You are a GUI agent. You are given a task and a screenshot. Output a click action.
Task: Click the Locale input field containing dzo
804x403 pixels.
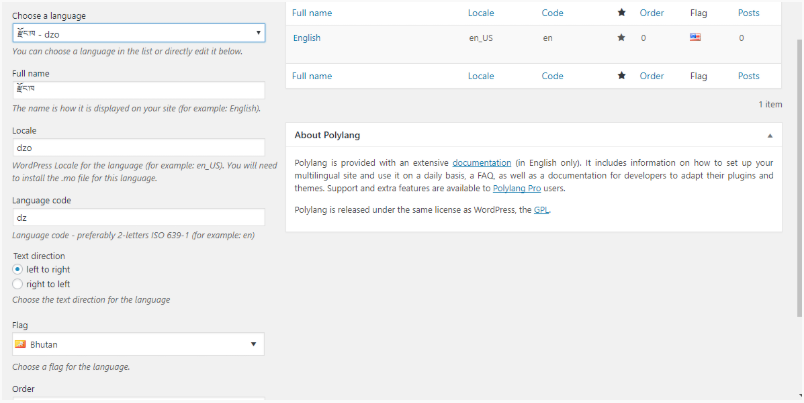tap(138, 147)
